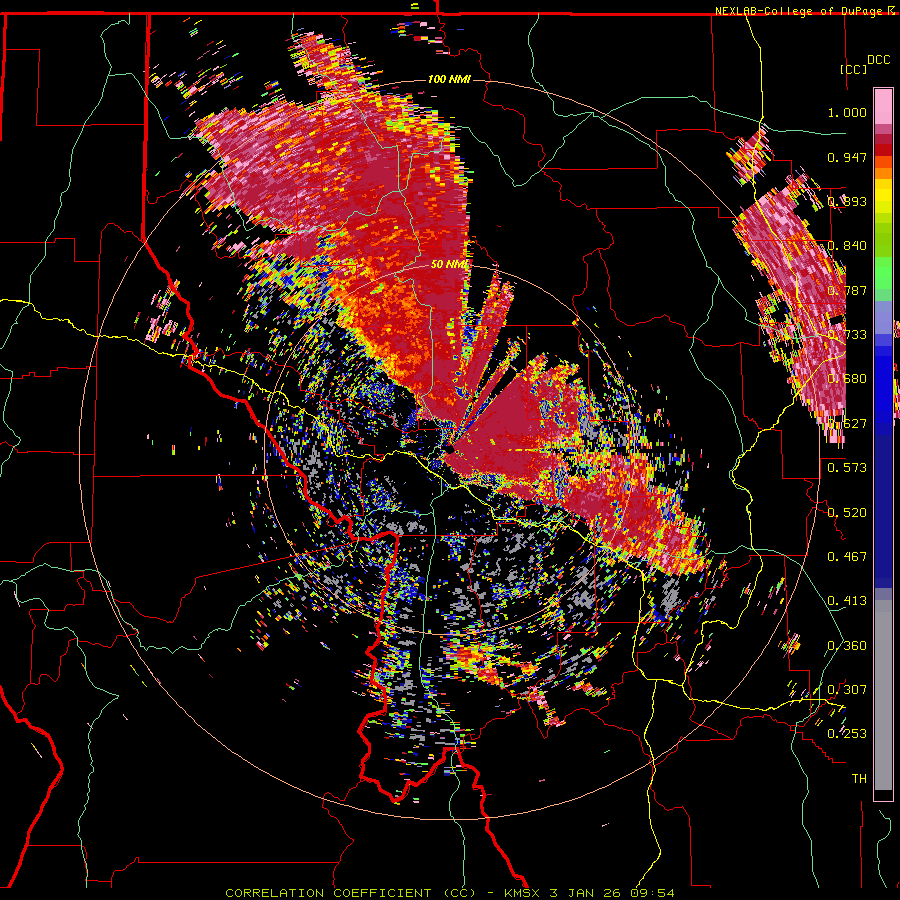Click the 0.627 scale value

pyautogui.click(x=847, y=424)
